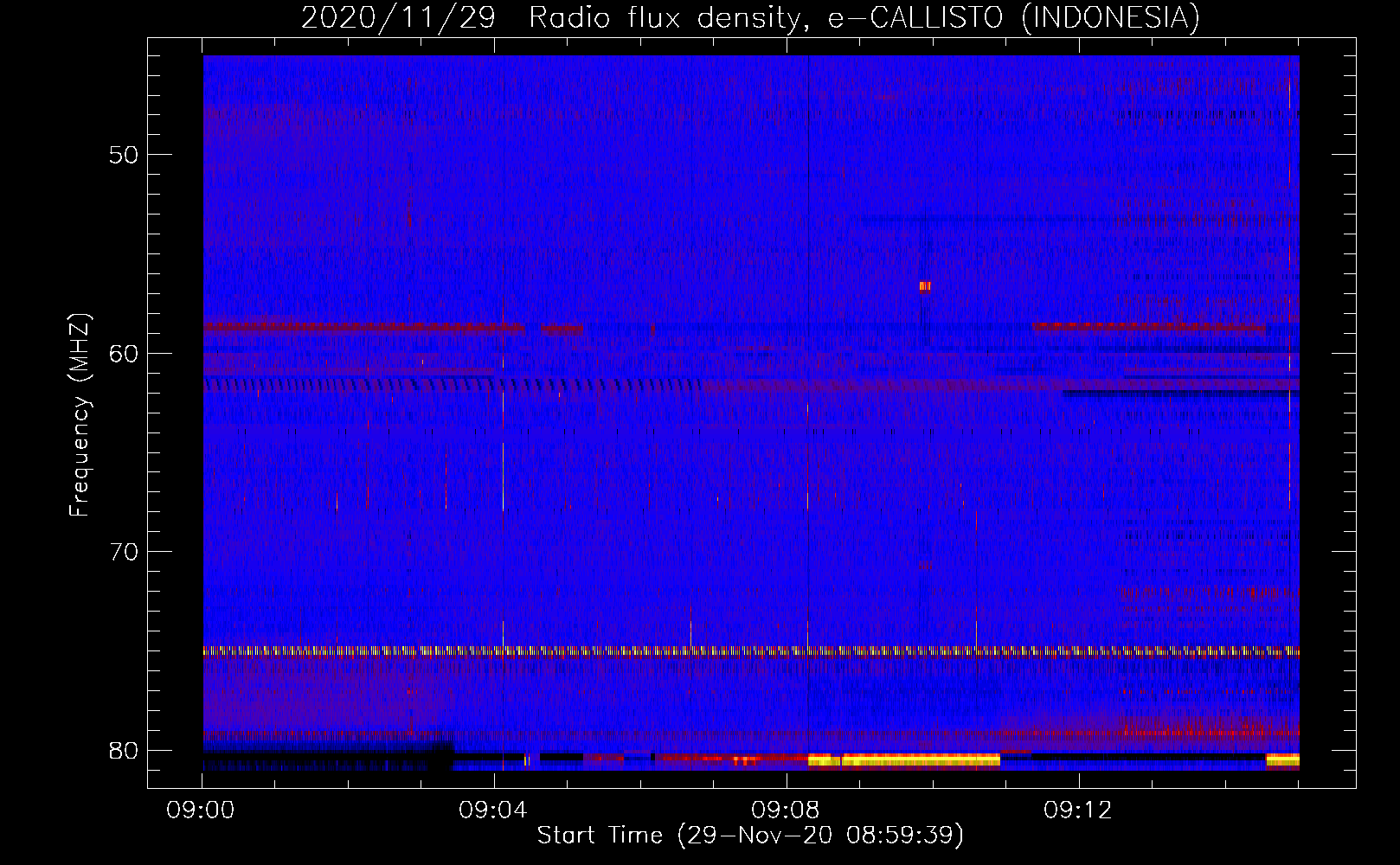Click the 50 frequency tick label

pos(124,155)
